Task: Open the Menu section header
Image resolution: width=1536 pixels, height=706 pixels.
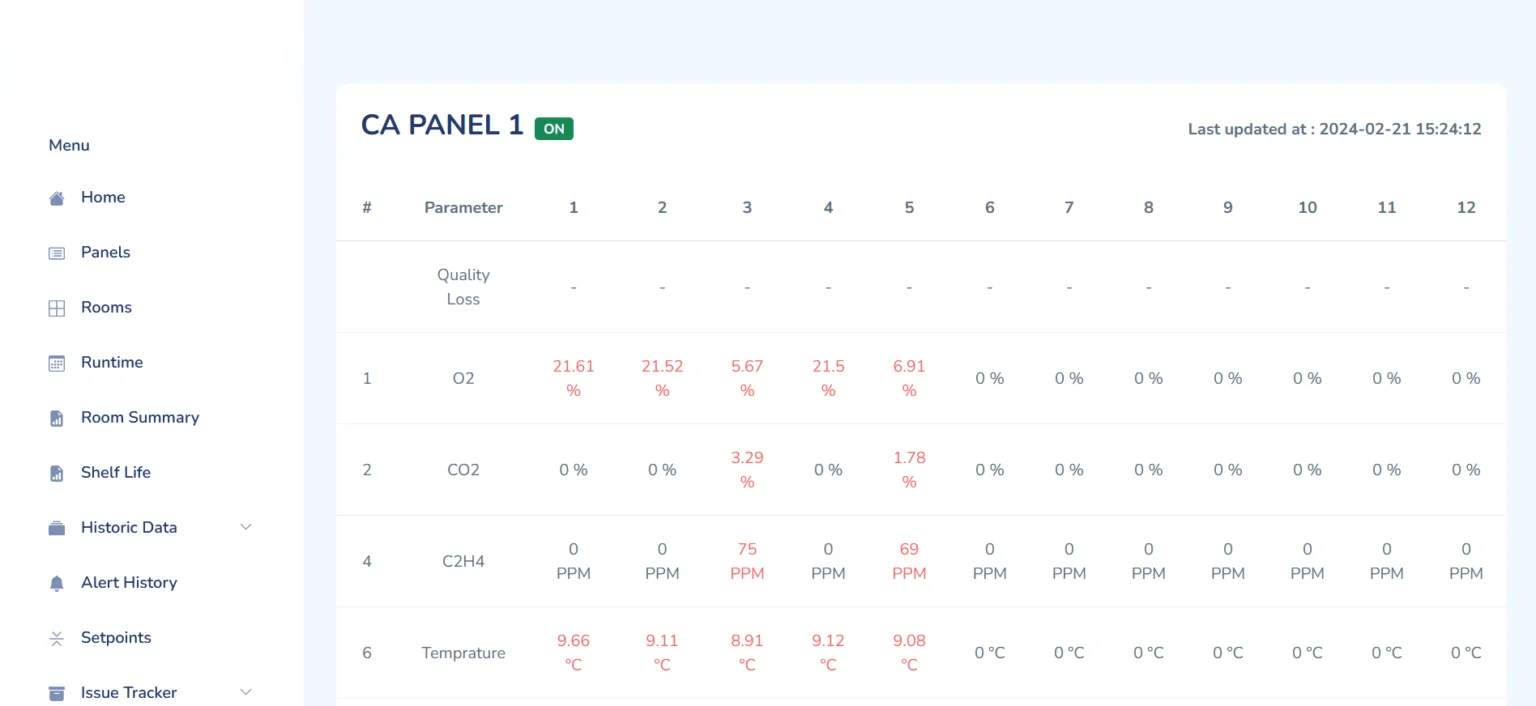Action: tap(68, 145)
